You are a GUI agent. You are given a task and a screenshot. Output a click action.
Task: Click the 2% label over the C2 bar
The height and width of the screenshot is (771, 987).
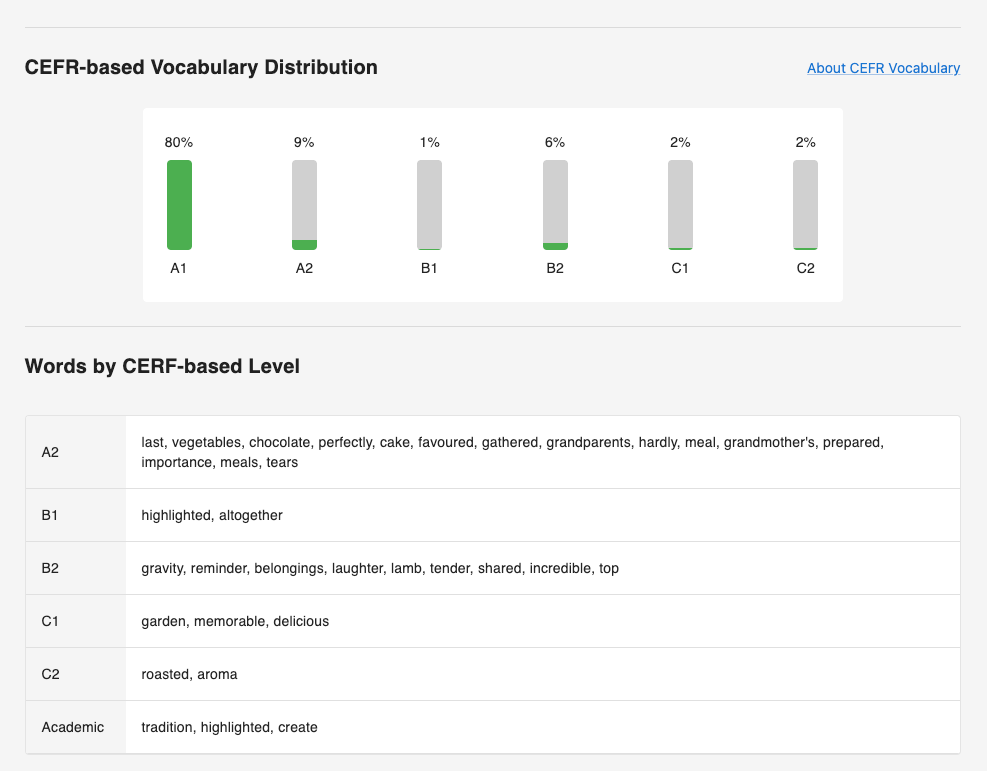pos(805,142)
